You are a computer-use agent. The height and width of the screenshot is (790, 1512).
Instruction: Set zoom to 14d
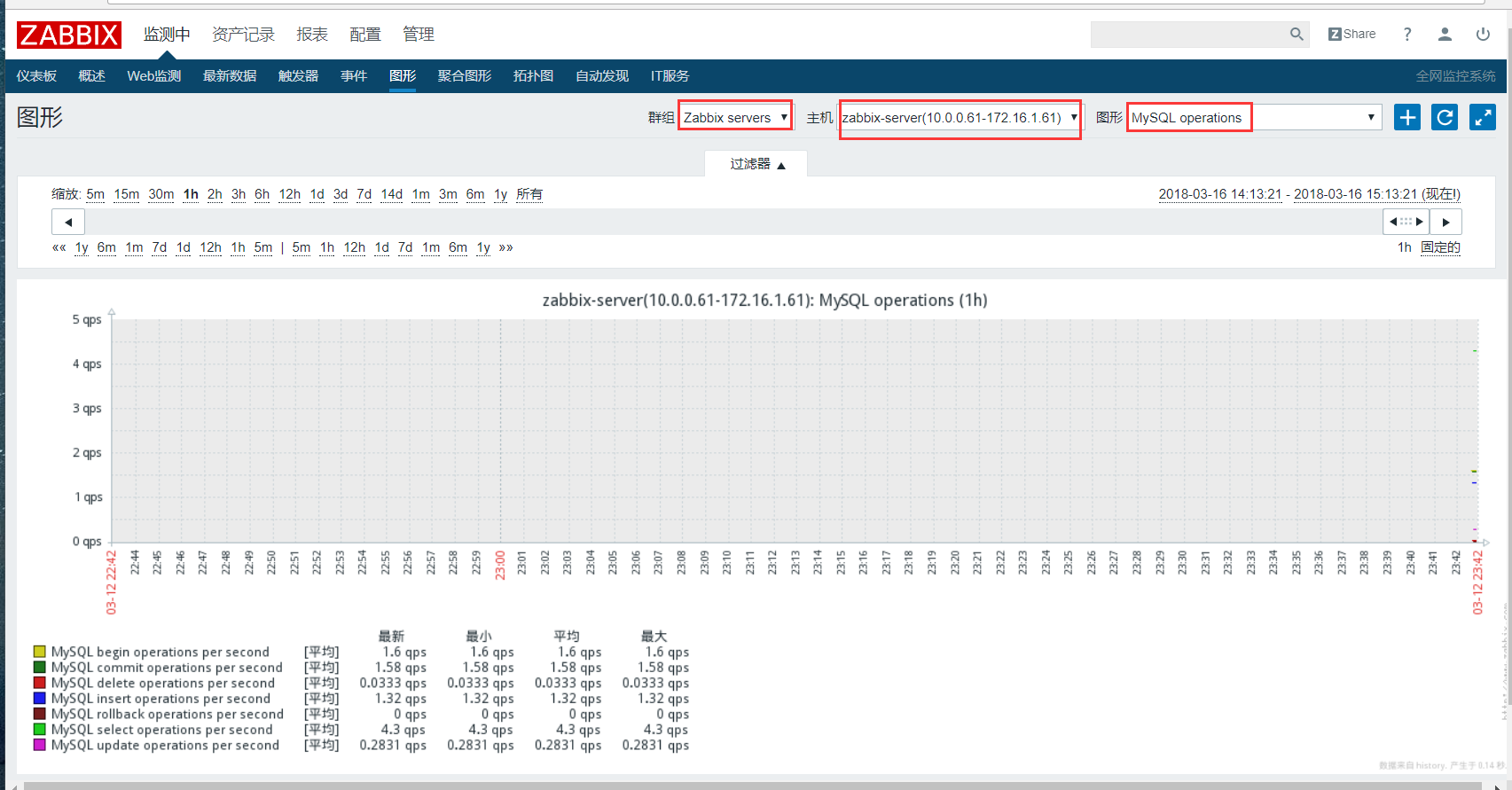(x=392, y=194)
